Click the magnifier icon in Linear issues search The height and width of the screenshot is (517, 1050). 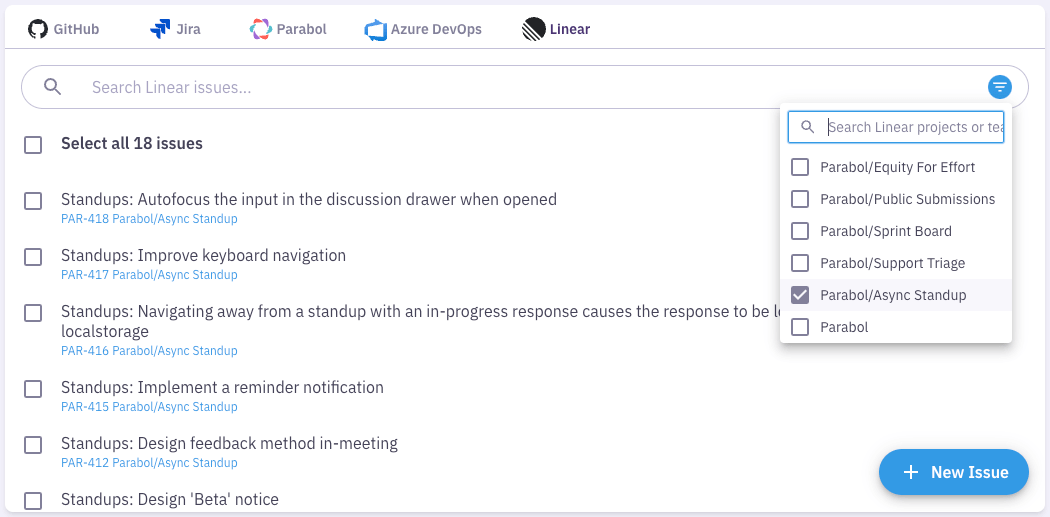(x=53, y=87)
